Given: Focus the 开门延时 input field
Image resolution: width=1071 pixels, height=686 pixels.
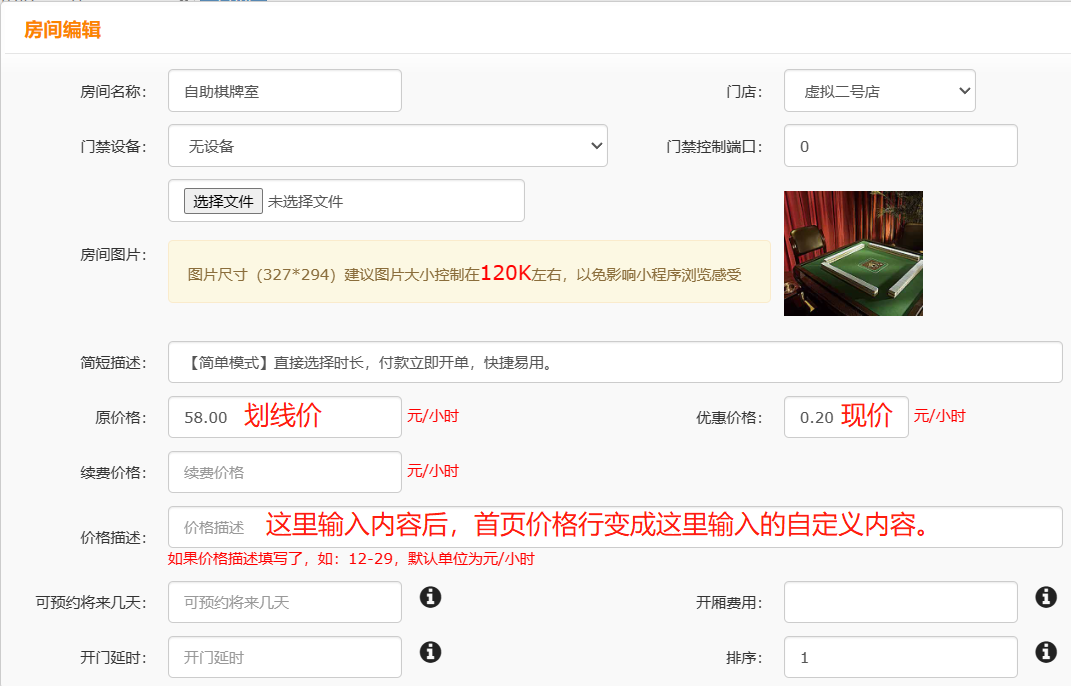Looking at the screenshot, I should pyautogui.click(x=285, y=657).
